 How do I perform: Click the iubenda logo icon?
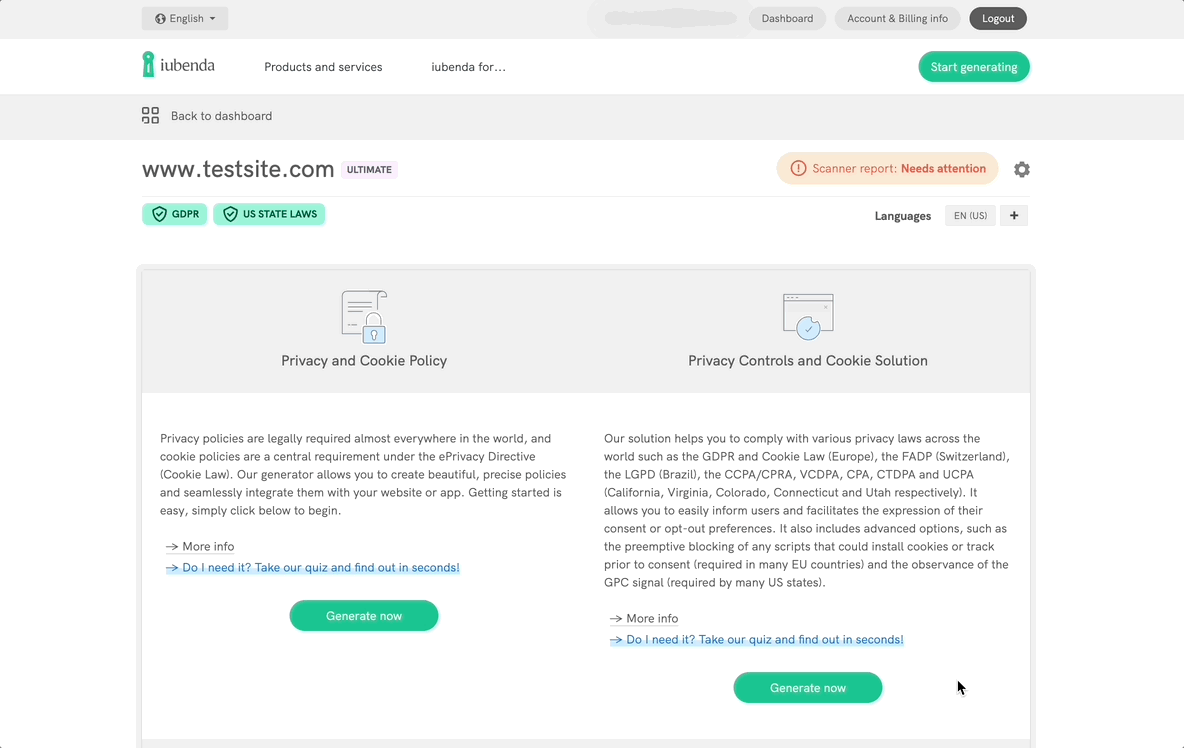coord(149,65)
